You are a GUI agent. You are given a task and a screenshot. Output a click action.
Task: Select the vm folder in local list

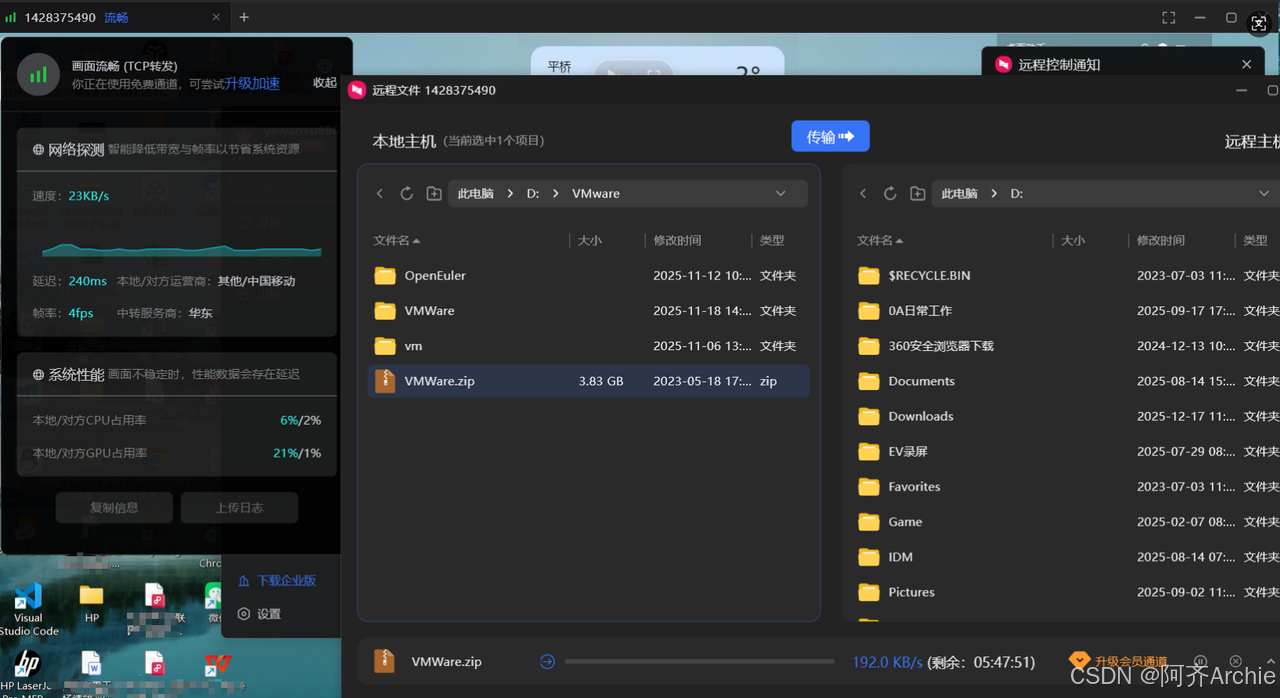coord(588,346)
